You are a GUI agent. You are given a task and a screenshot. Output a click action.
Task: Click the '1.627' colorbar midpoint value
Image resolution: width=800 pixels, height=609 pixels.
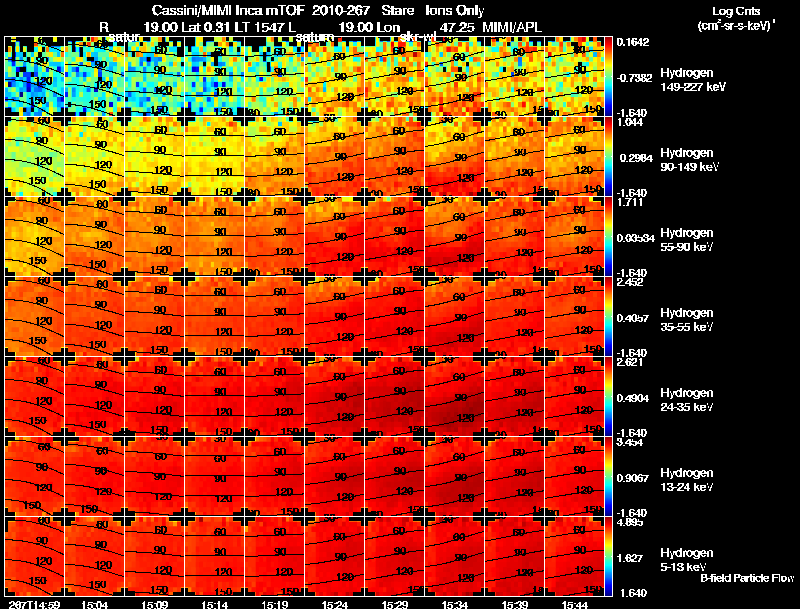(x=630, y=559)
